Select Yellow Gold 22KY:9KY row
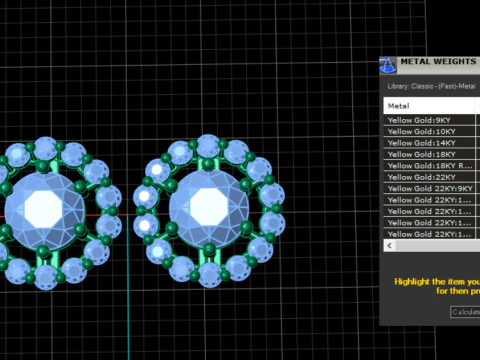 coord(429,188)
